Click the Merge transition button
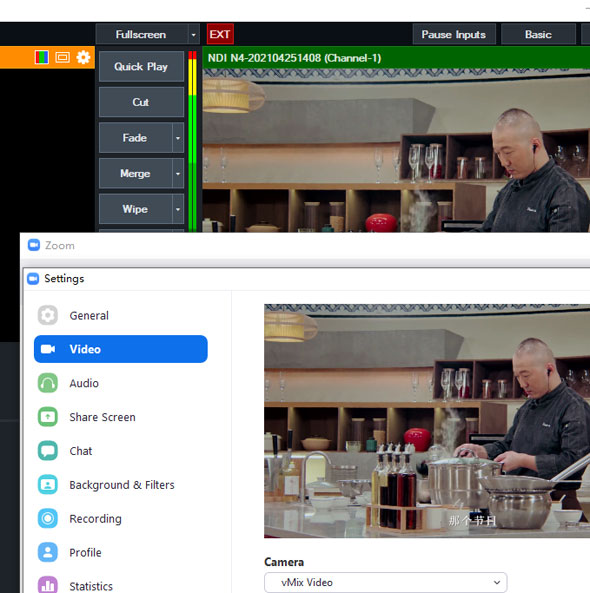Viewport: 590px width, 593px height. [x=135, y=174]
